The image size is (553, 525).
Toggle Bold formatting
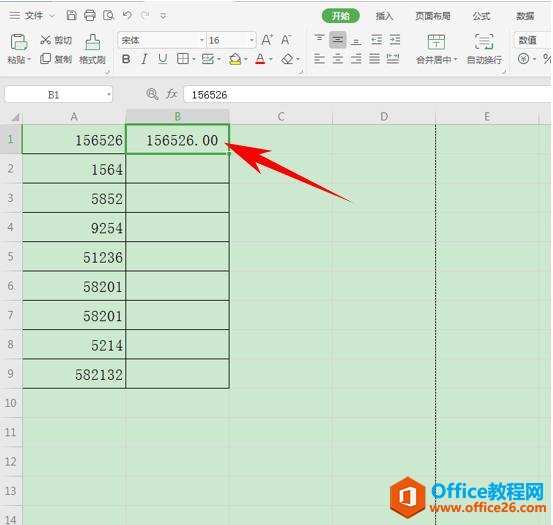click(x=126, y=59)
